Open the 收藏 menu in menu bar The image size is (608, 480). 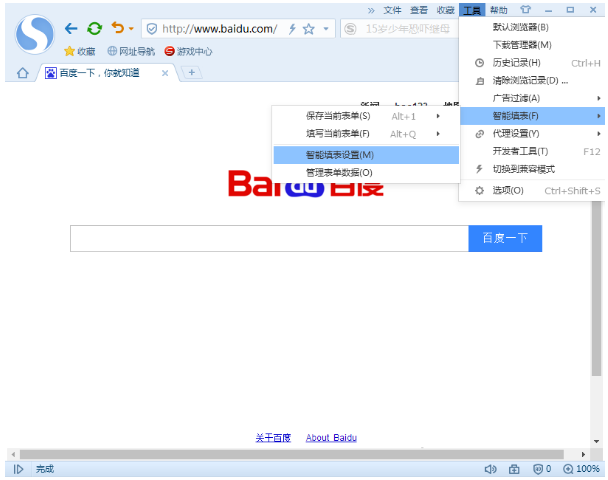click(445, 10)
